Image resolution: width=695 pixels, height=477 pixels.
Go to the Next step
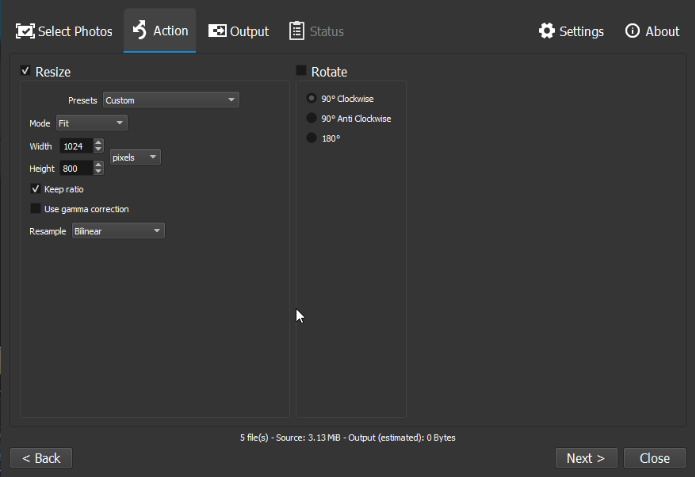tap(585, 458)
